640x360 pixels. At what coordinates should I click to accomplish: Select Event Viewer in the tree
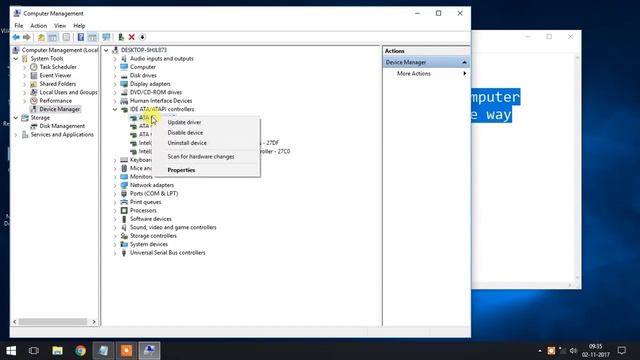56,76
